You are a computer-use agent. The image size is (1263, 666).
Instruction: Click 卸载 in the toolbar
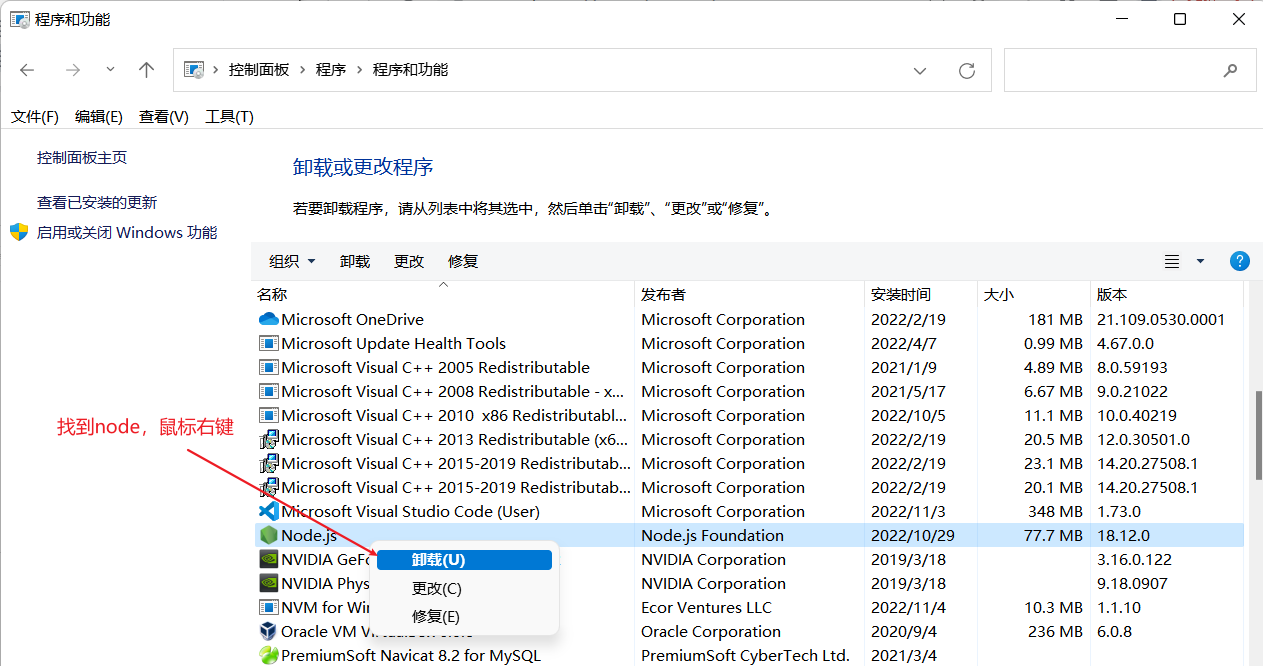tap(355, 261)
